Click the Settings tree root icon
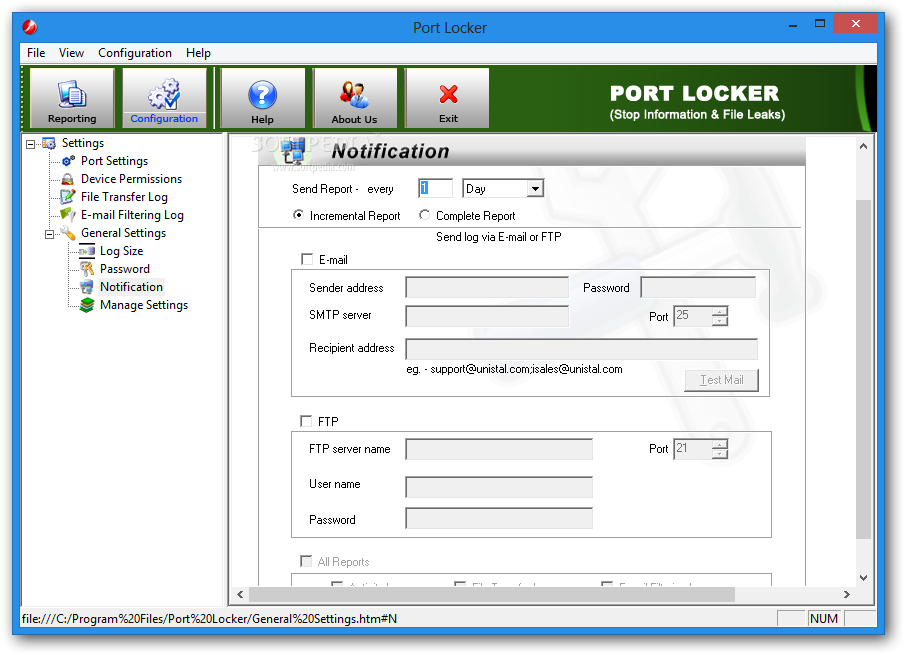905x655 pixels. (49, 143)
